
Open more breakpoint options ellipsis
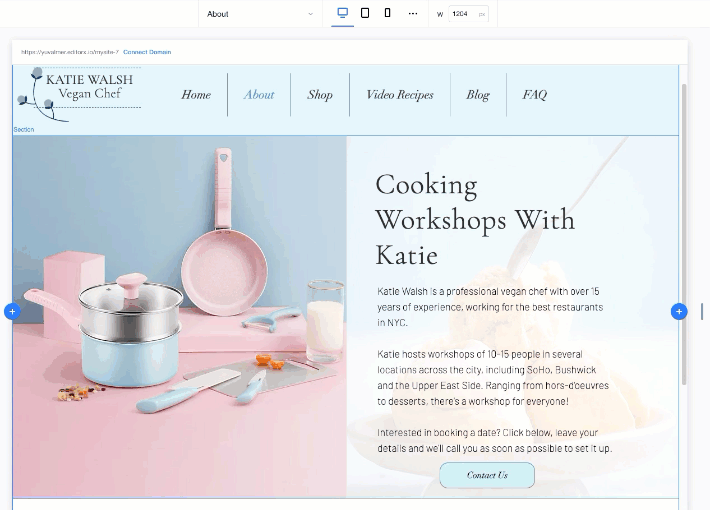click(x=413, y=13)
